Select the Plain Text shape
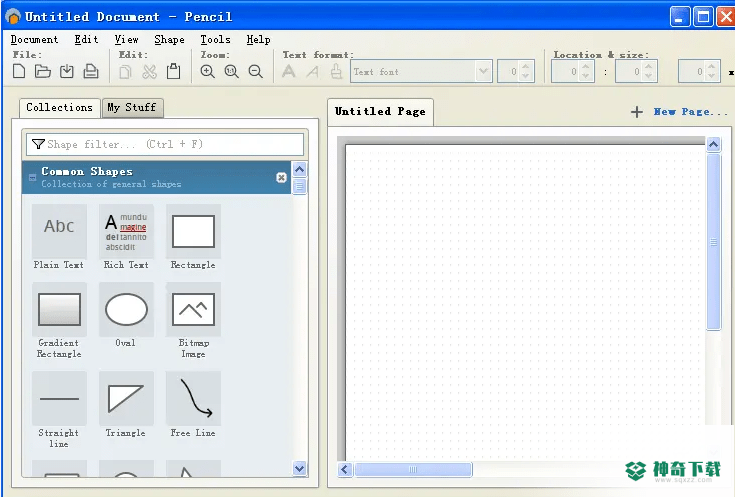Viewport: 735px width, 497px height. [59, 237]
